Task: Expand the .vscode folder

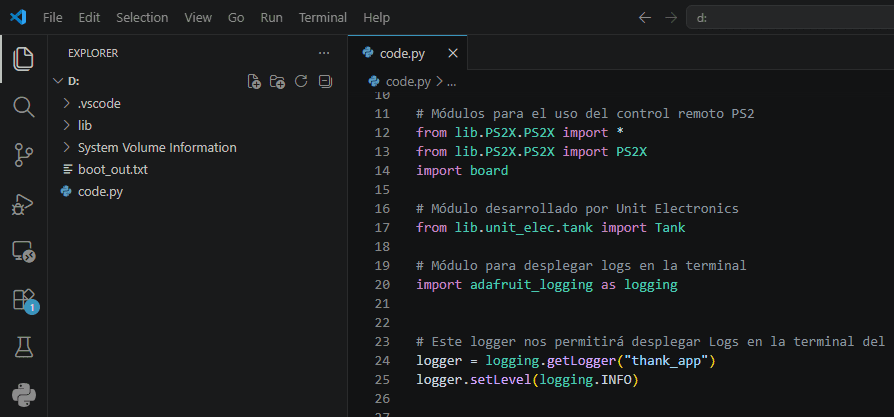Action: click(x=67, y=104)
